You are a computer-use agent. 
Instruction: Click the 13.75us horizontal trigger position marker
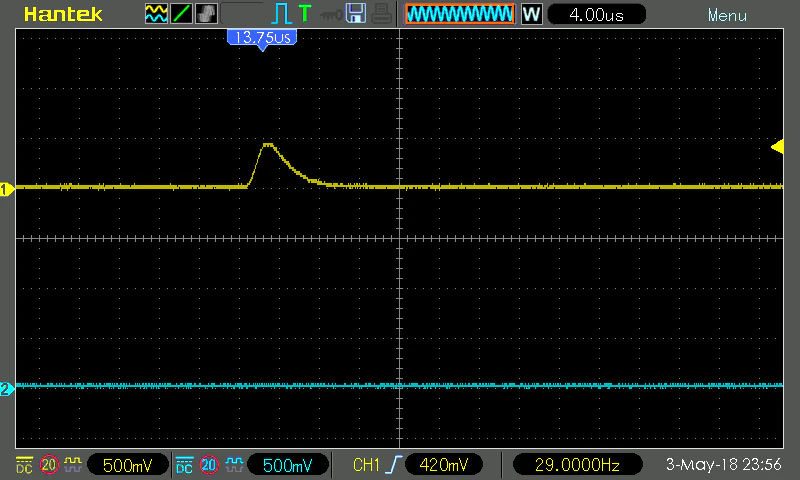pyautogui.click(x=262, y=39)
